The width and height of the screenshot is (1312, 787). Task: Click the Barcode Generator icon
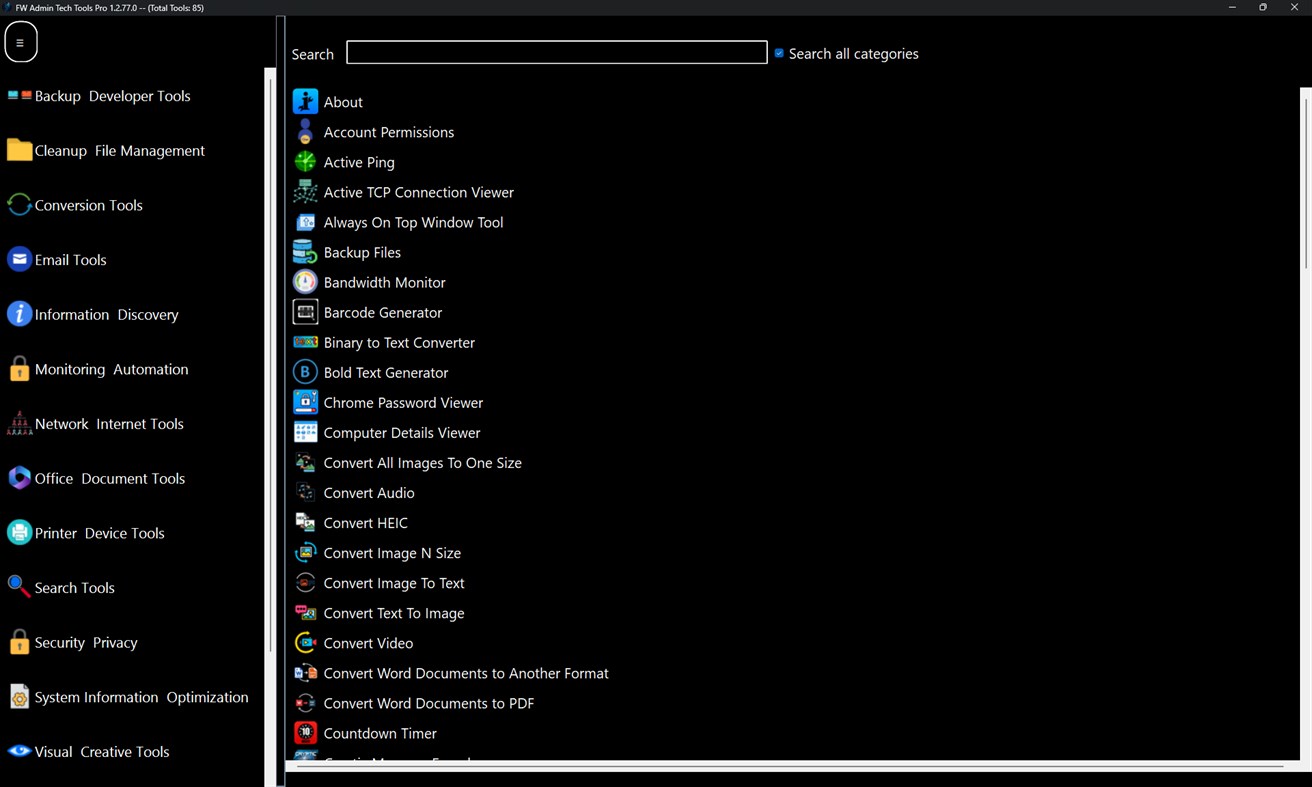(x=305, y=312)
